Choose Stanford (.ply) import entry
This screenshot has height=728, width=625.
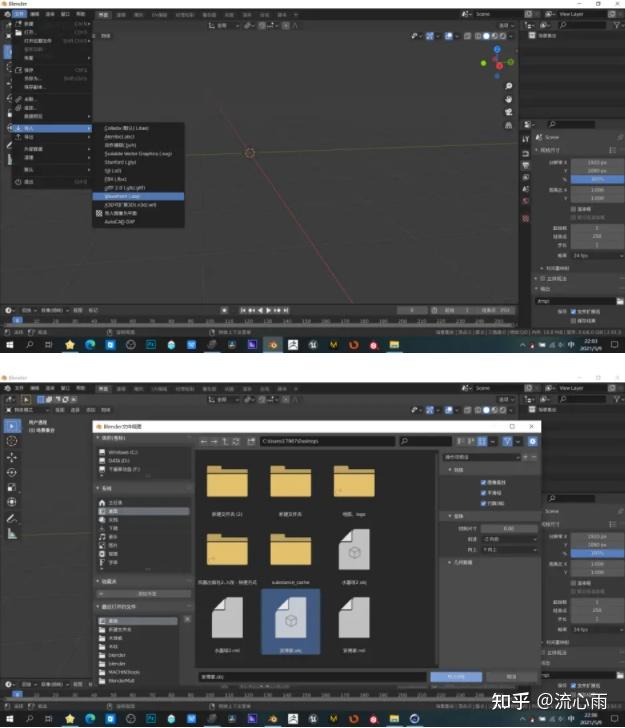(x=138, y=162)
